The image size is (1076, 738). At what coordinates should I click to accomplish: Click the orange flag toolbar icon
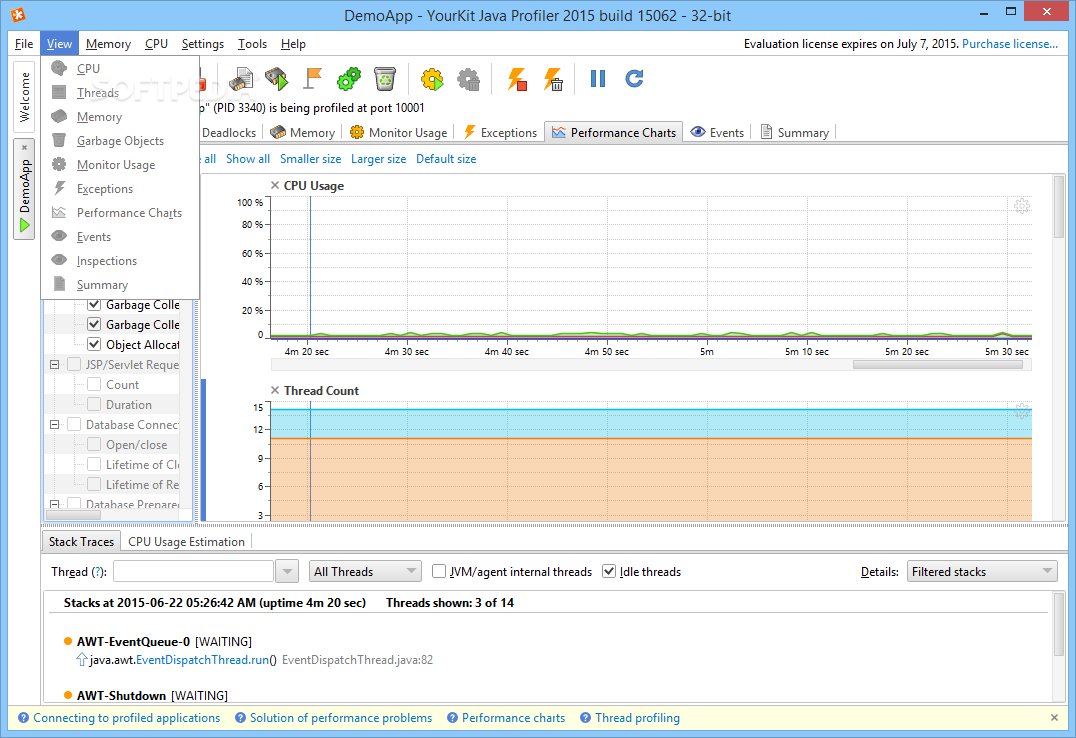[313, 79]
